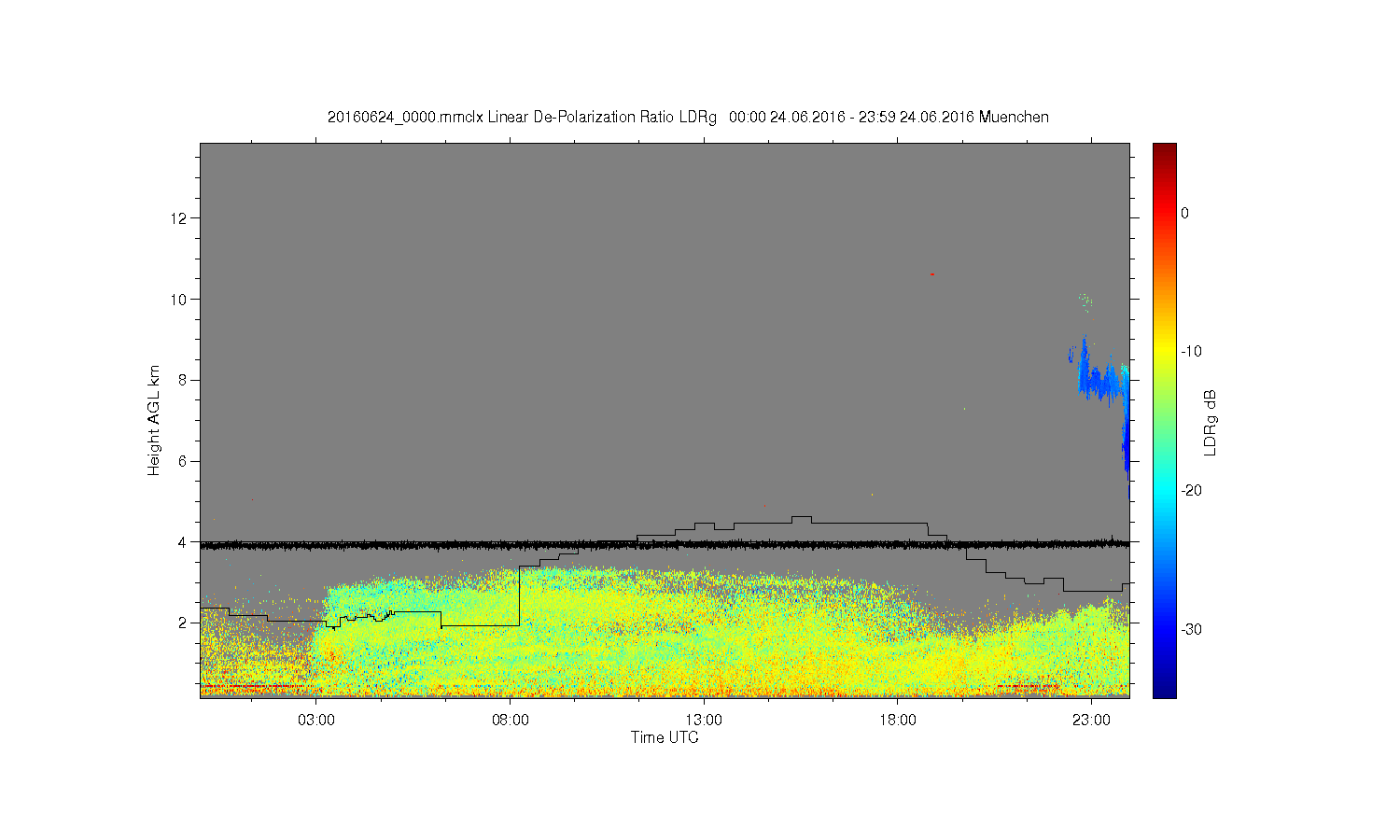This screenshot has width=1400, height=840.
Task: Click the black noisy line at 4 km
Action: [665, 544]
